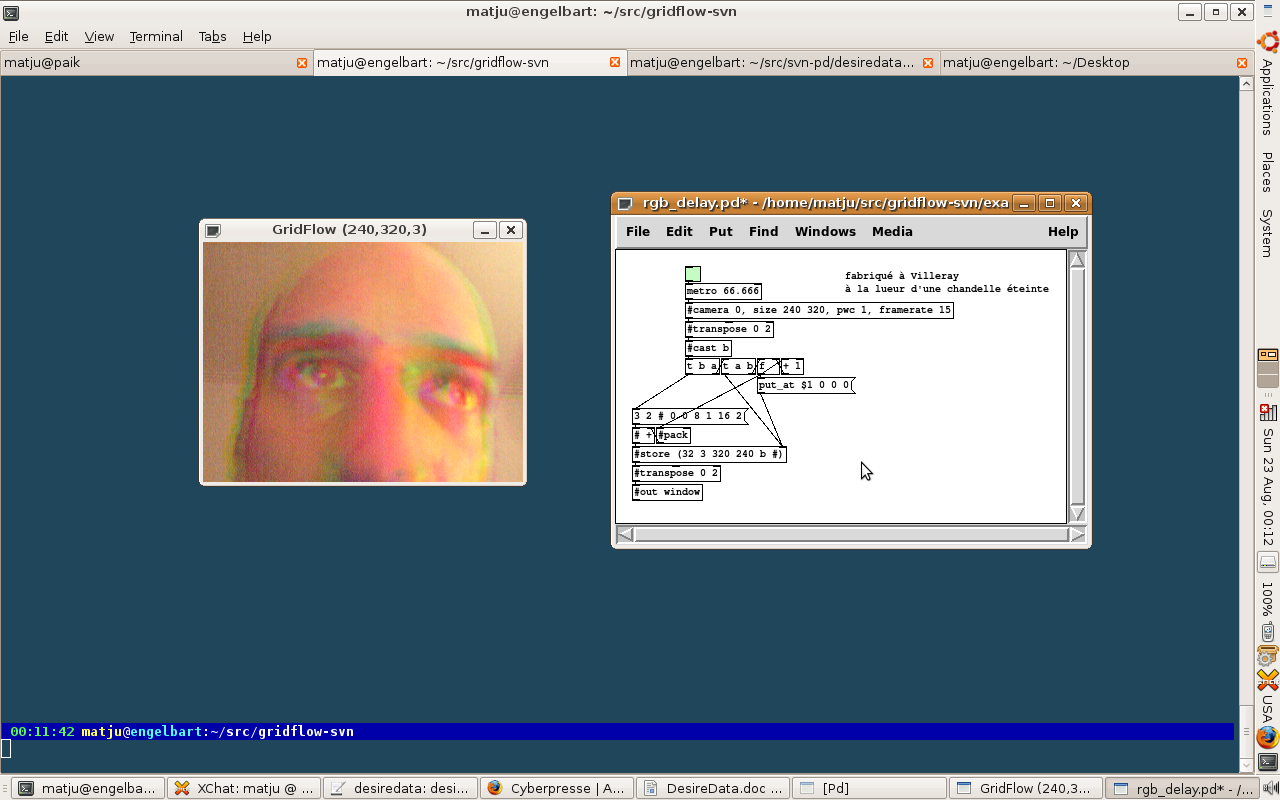Click the Firefox icon in the side panel
1280x800 pixels.
click(x=1267, y=737)
